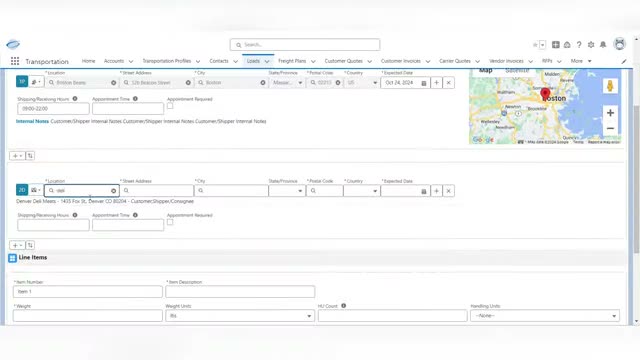Toggle Appointment Required for second stop
This screenshot has width=640, height=360.
[170, 222]
